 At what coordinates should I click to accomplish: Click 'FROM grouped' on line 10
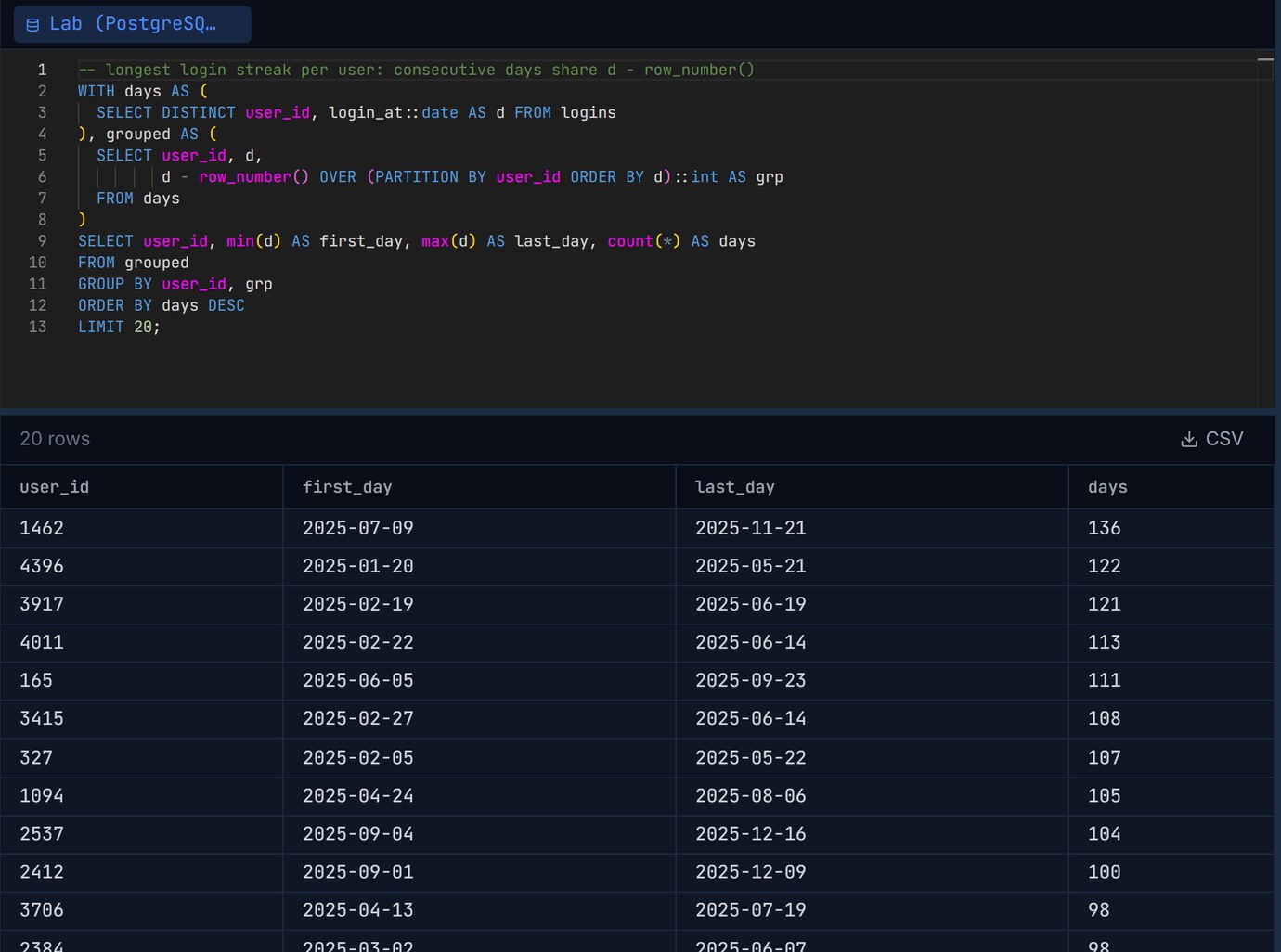[x=134, y=263]
